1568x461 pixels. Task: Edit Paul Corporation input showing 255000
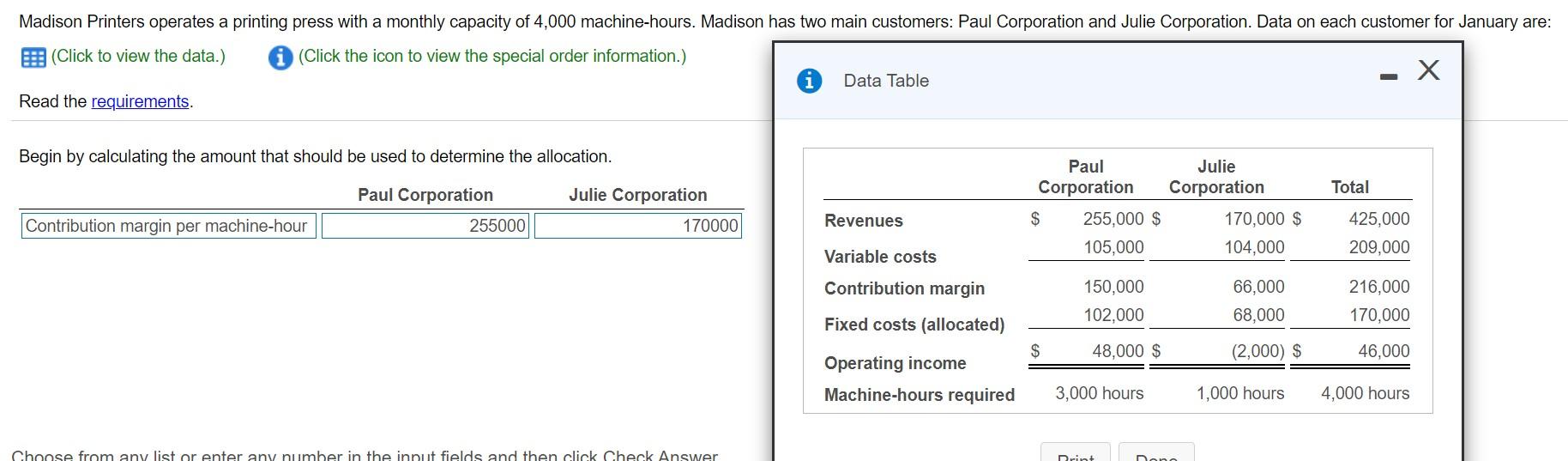pyautogui.click(x=425, y=226)
